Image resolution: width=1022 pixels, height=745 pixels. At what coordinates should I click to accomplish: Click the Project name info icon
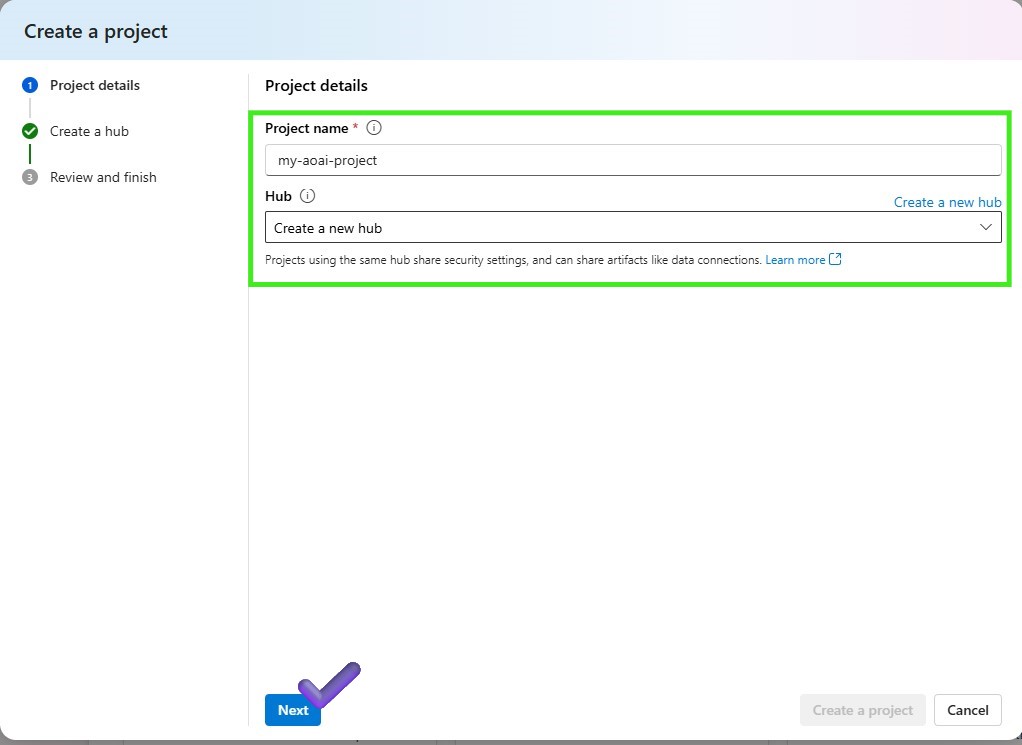(373, 128)
